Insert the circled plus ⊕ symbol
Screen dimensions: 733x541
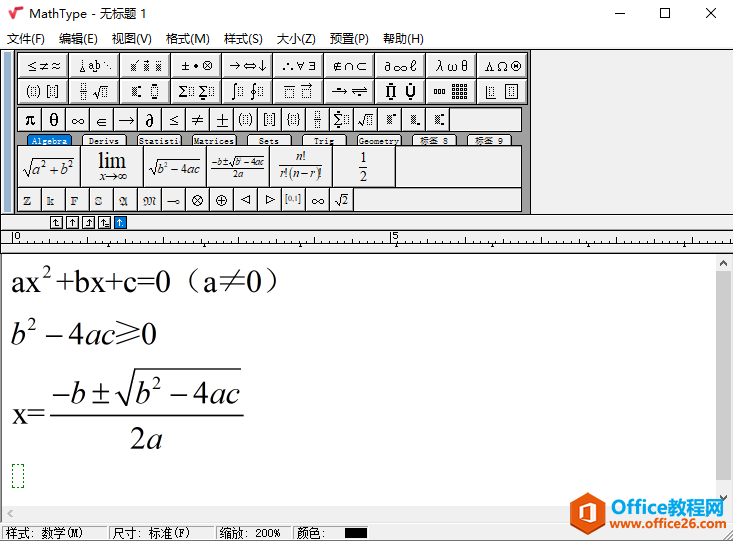222,200
